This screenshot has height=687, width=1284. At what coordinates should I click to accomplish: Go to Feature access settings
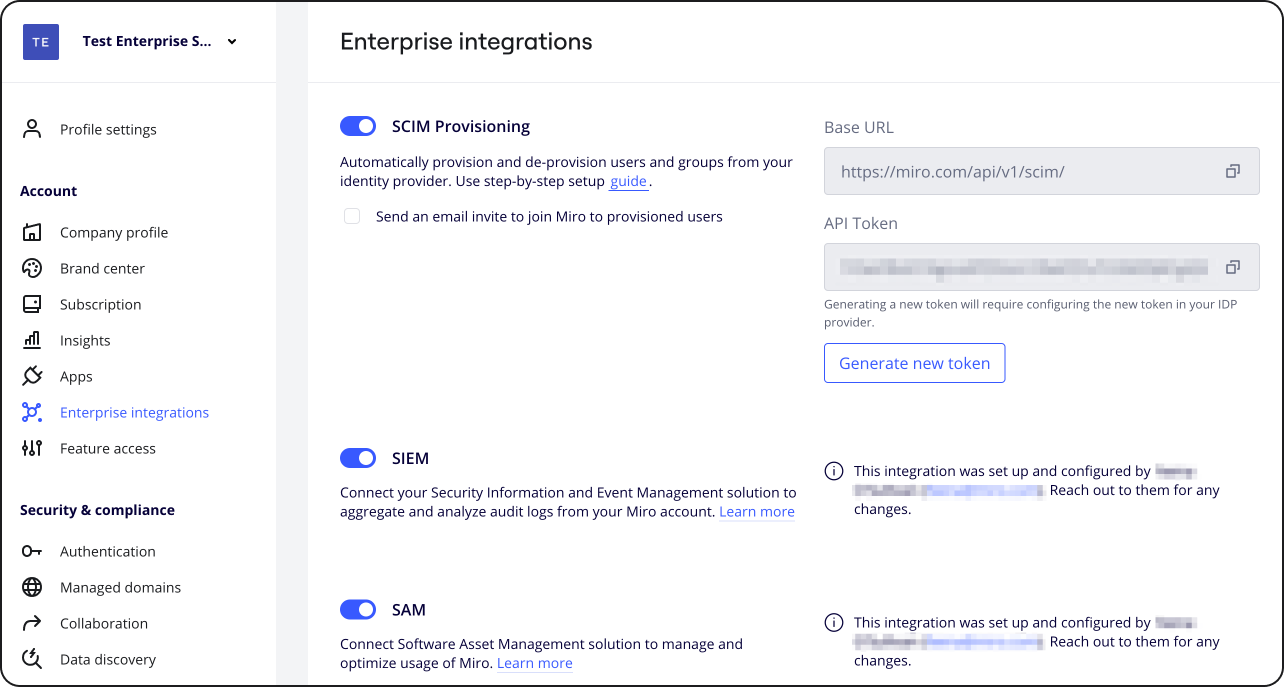[107, 448]
